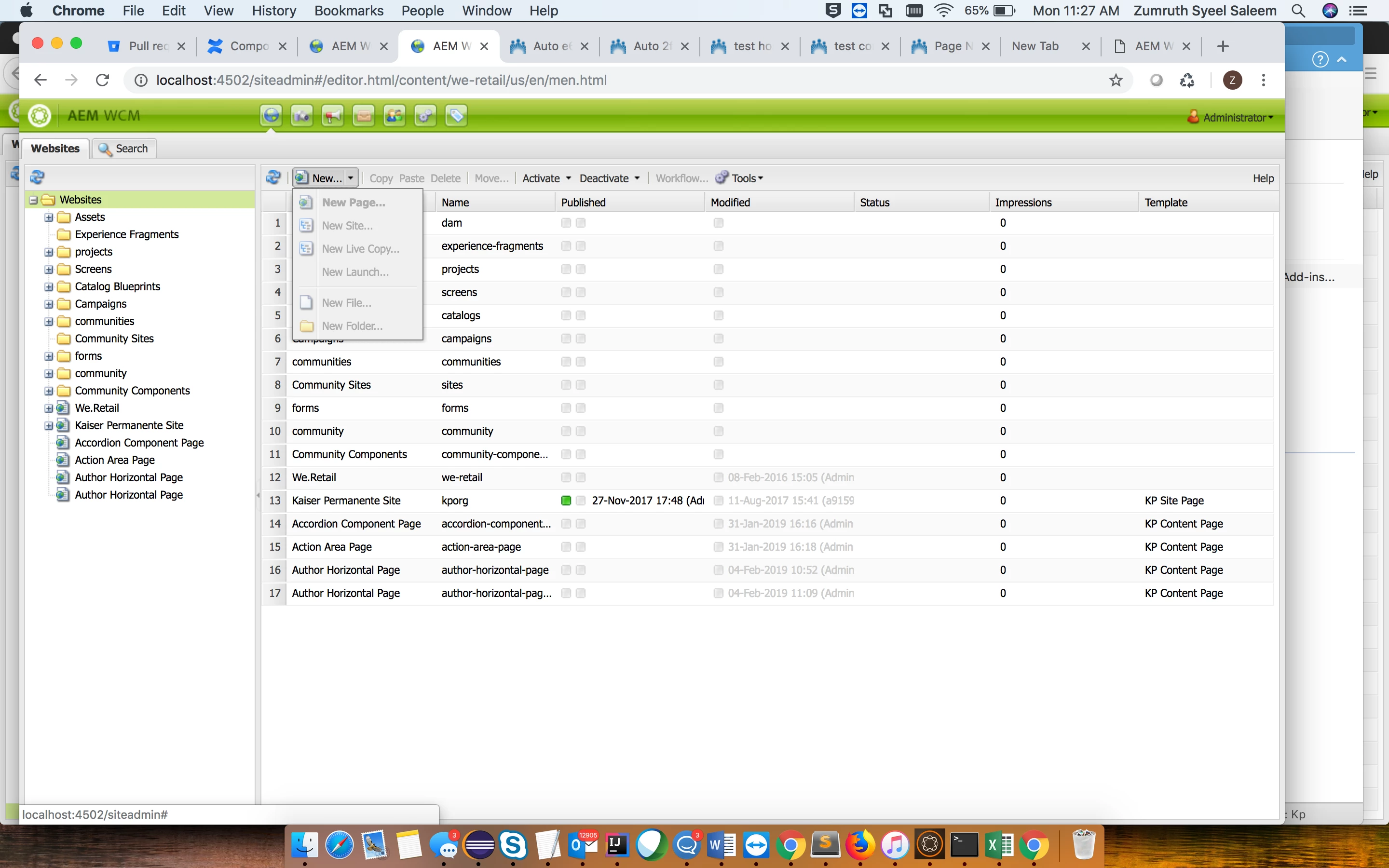Click the Deactivate button
This screenshot has width=1389, height=868.
(x=604, y=178)
